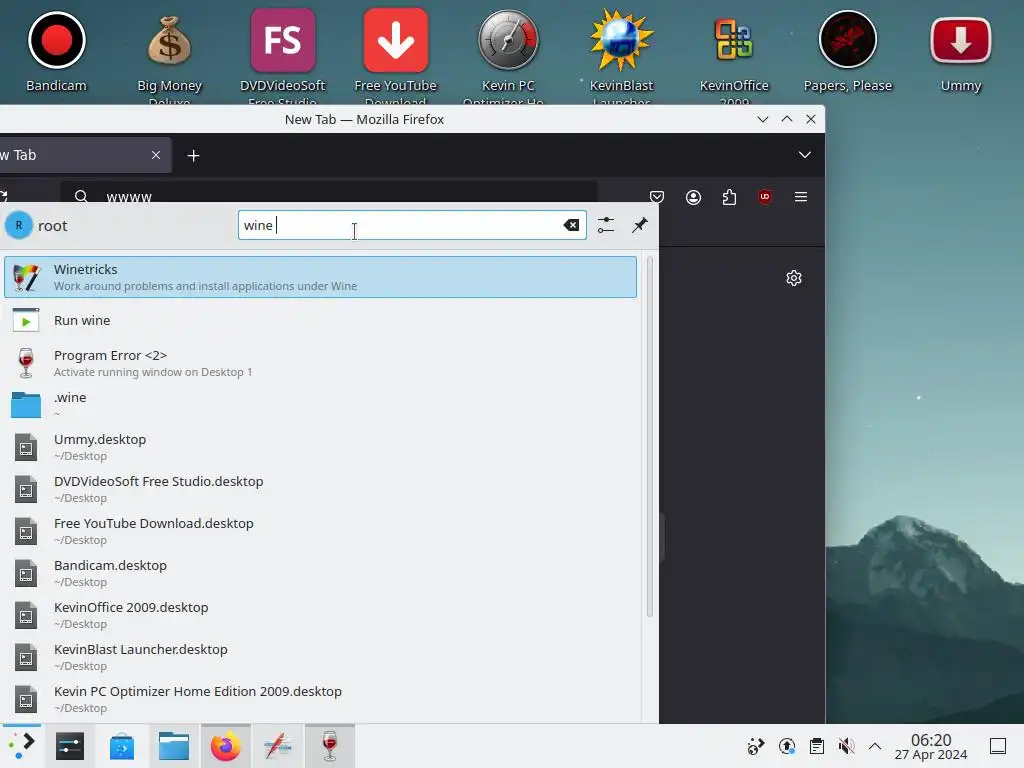
Task: Open the pen application on taskbar
Action: tap(278, 746)
